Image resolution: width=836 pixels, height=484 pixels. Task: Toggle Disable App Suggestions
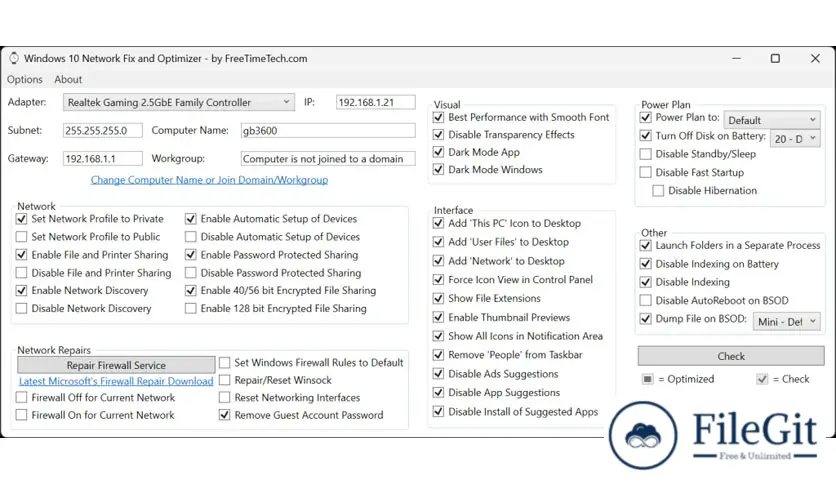click(438, 393)
